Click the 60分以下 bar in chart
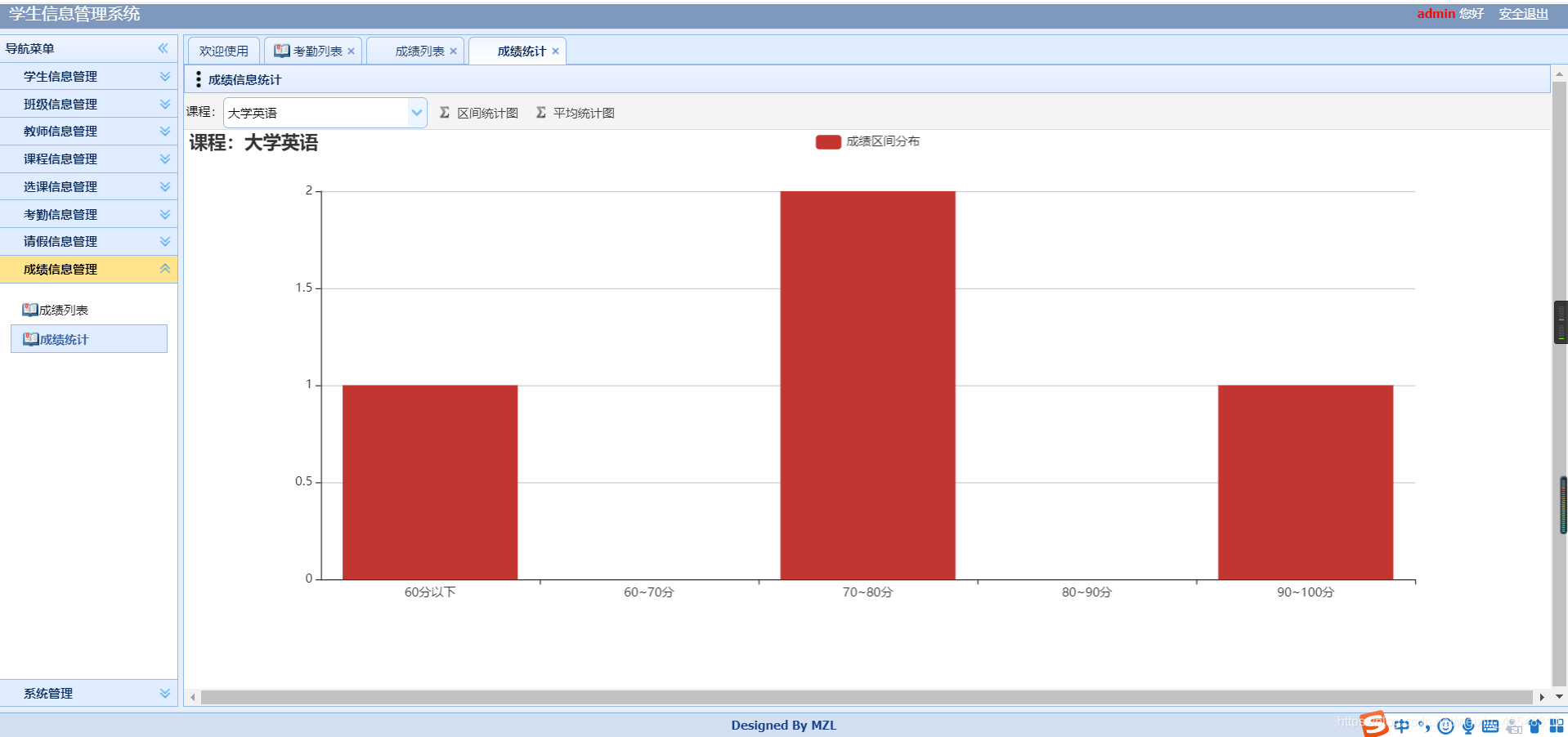 430,482
